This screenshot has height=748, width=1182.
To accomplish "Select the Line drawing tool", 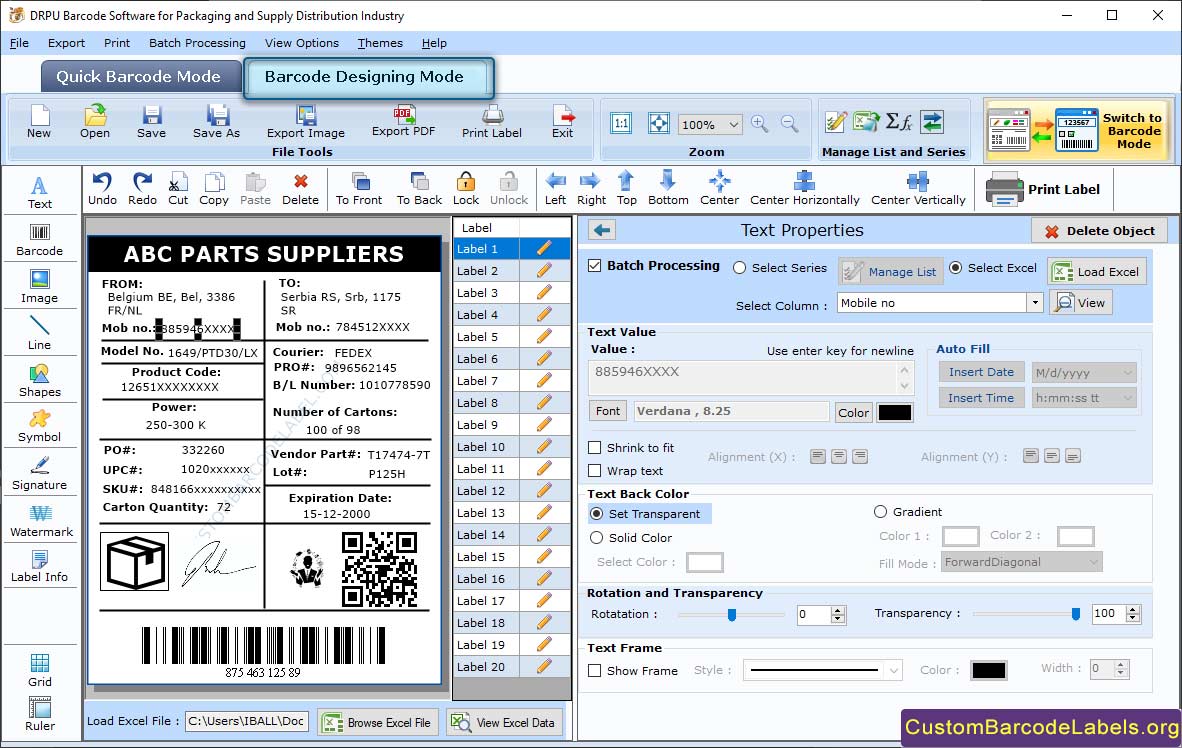I will [39, 333].
